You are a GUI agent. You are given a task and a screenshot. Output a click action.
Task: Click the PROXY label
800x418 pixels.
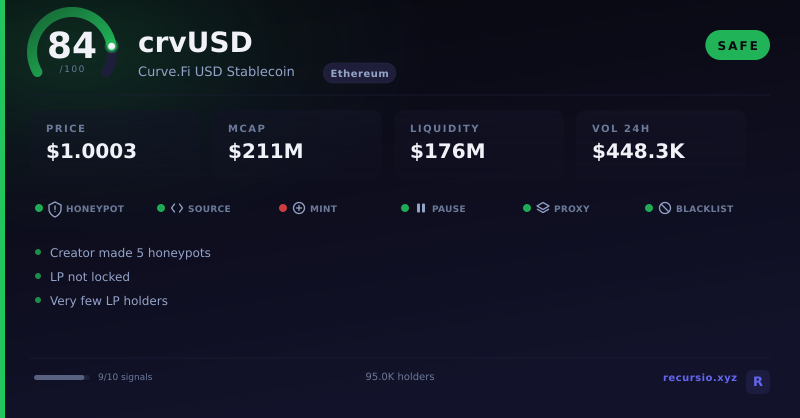pos(571,209)
